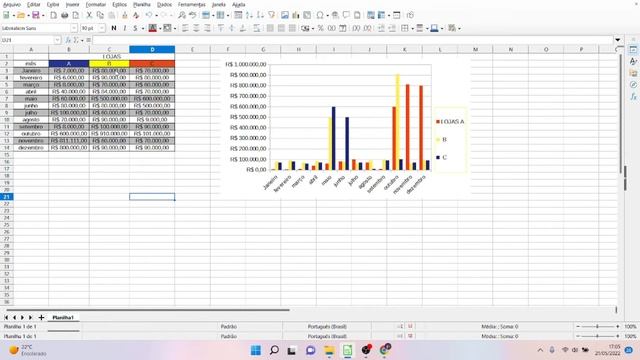Select column D header
The image size is (640, 360).
tap(152, 49)
